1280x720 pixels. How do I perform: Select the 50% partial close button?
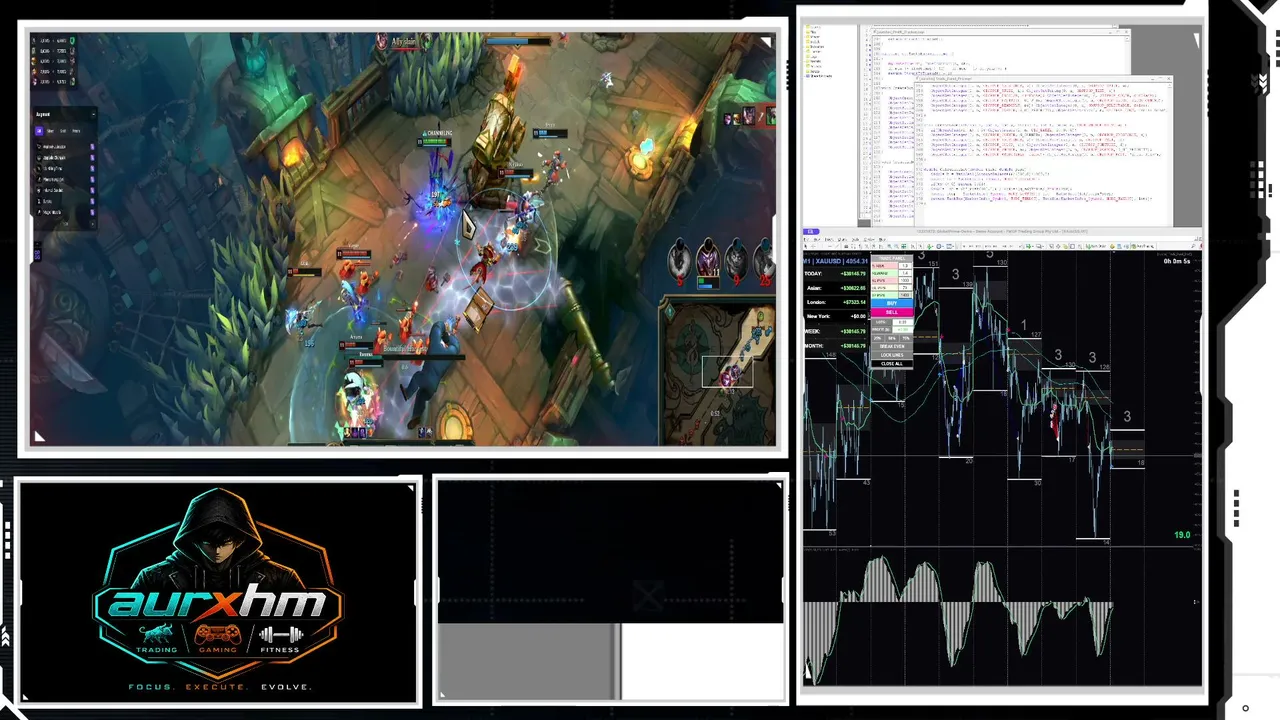(891, 338)
